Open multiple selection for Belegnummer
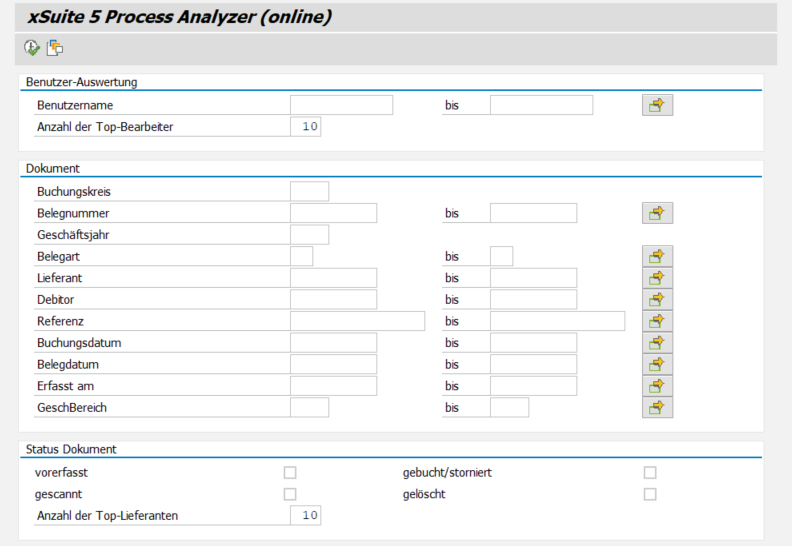Image resolution: width=792 pixels, height=546 pixels. (657, 213)
